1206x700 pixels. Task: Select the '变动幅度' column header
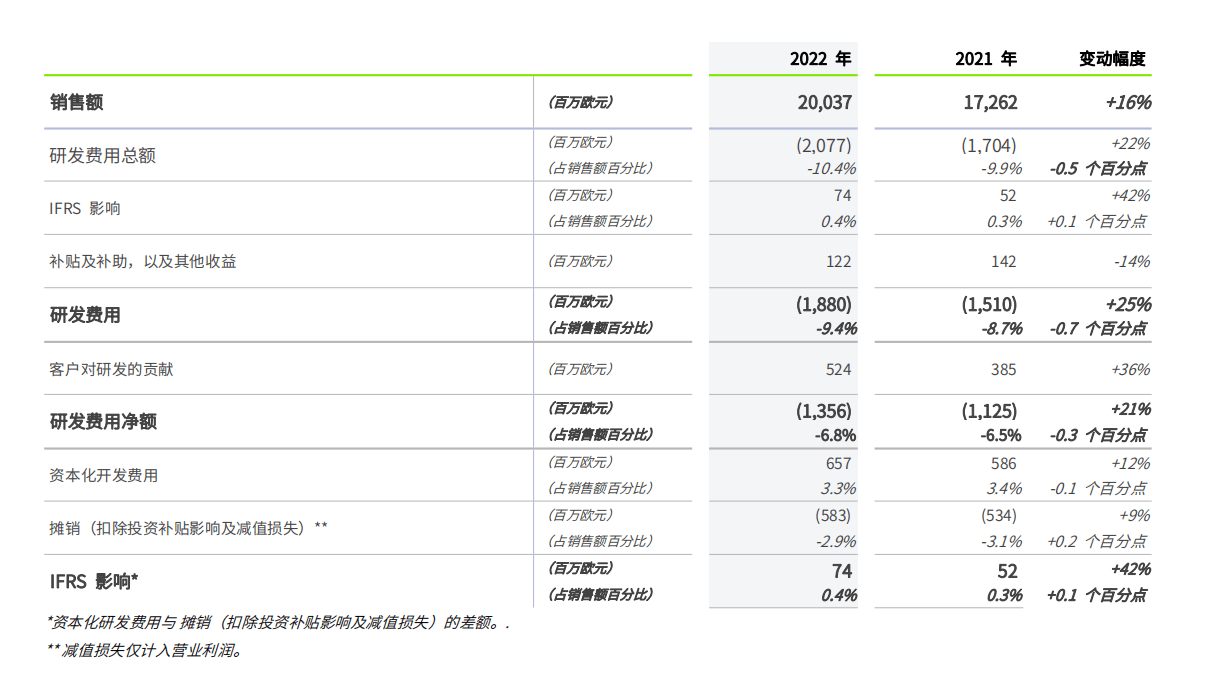coord(1112,59)
